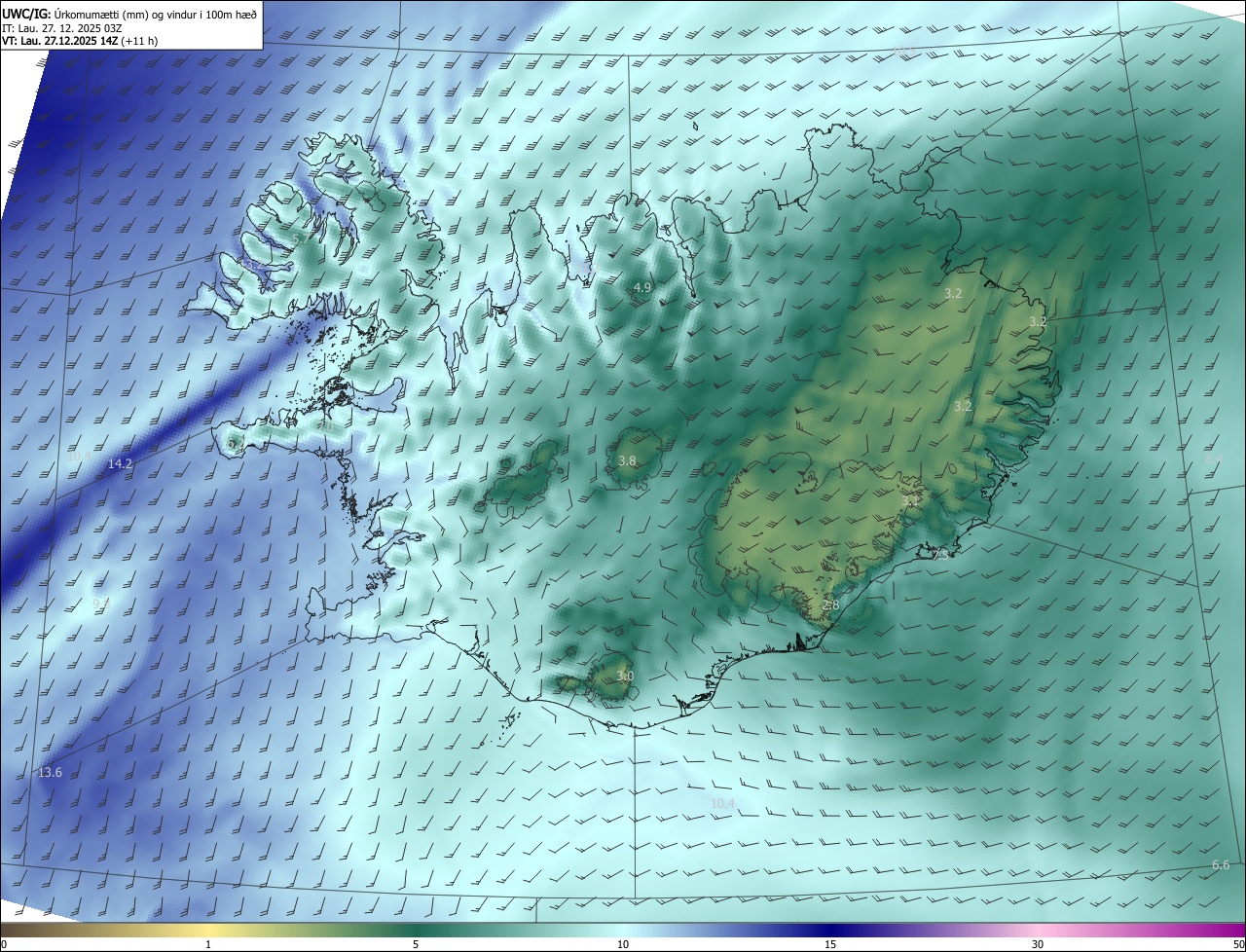Viewport: 1246px width, 952px height.
Task: Click the "VT: Lau. 27.12.2025 14Z (+11 h)" line
Action: click(x=80, y=41)
